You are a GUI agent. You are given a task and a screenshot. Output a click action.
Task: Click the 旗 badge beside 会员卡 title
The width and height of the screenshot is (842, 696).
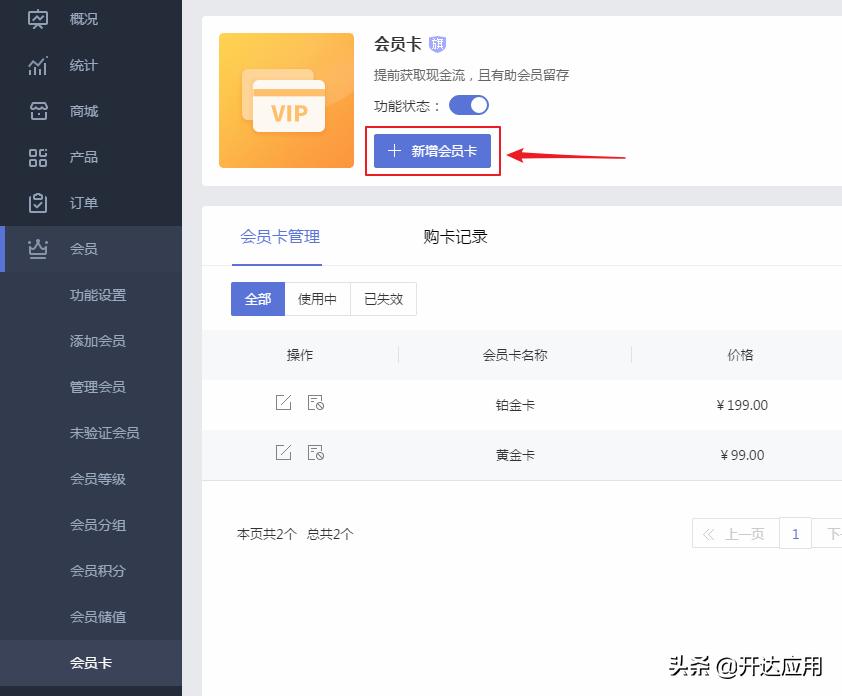[434, 43]
